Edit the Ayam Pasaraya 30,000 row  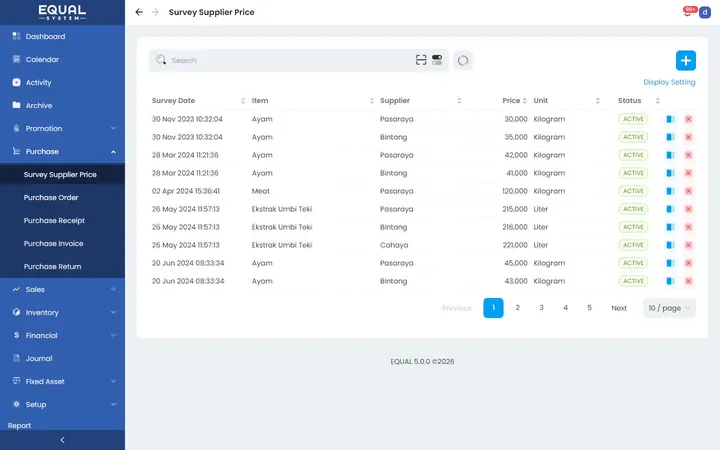(670, 119)
